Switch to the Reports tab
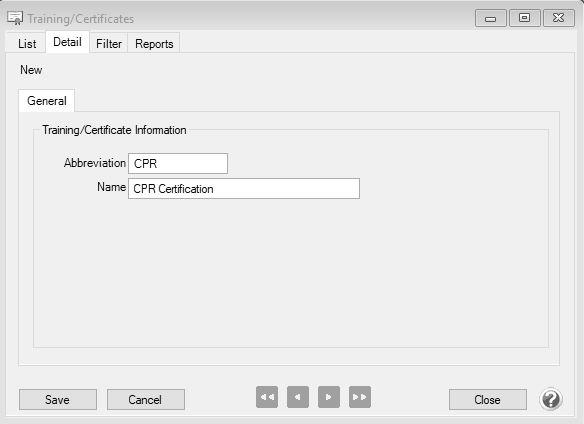The width and height of the screenshot is (584, 424). point(154,44)
